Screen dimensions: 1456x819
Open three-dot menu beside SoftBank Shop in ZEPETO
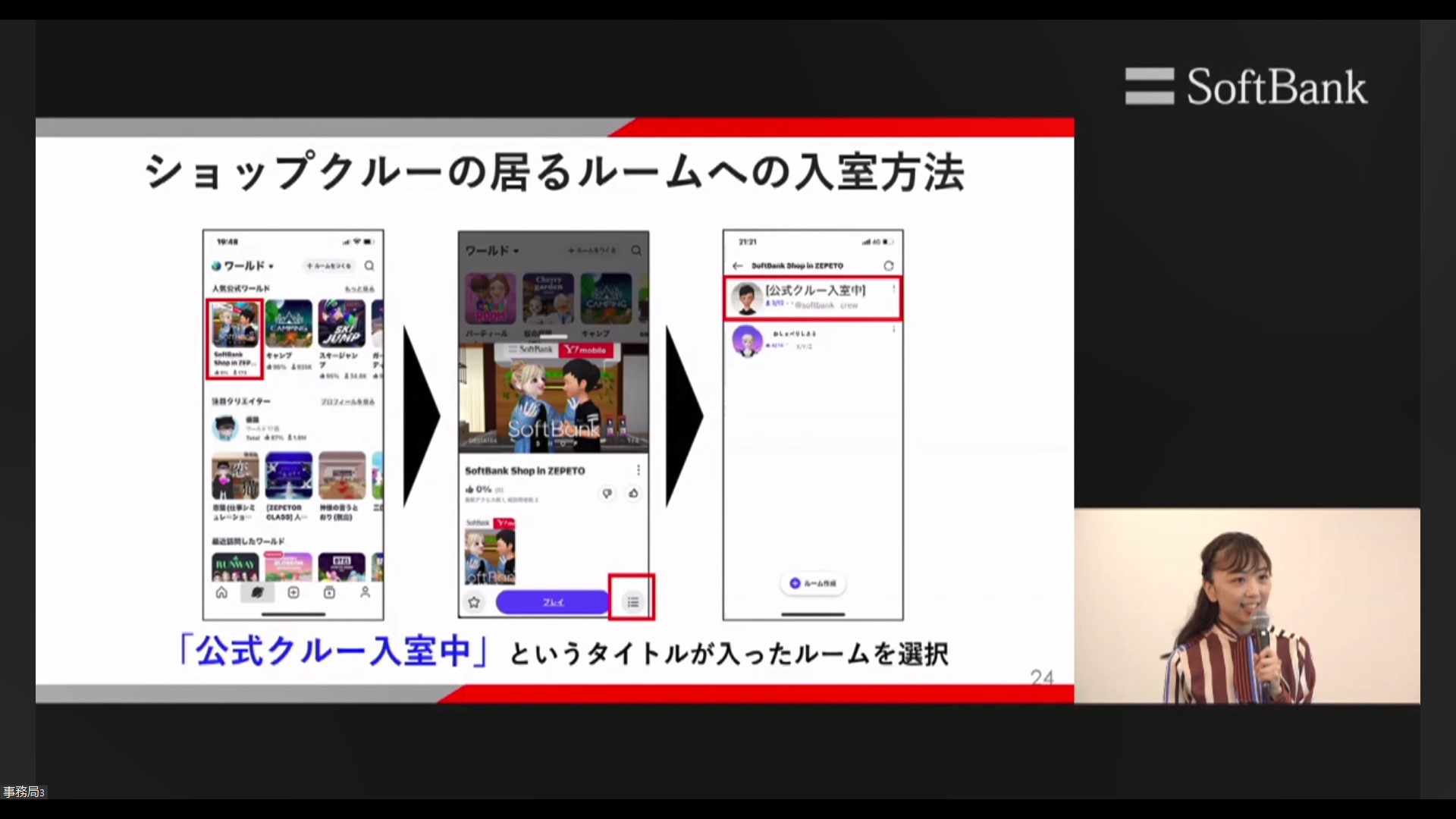pos(639,470)
